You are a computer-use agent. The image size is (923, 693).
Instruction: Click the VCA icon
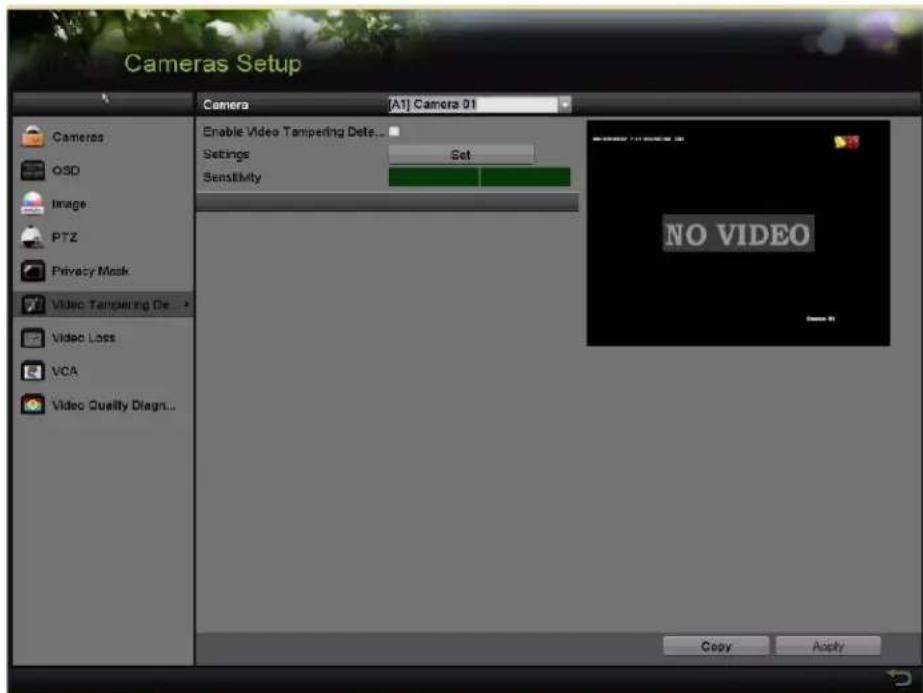[x=32, y=371]
